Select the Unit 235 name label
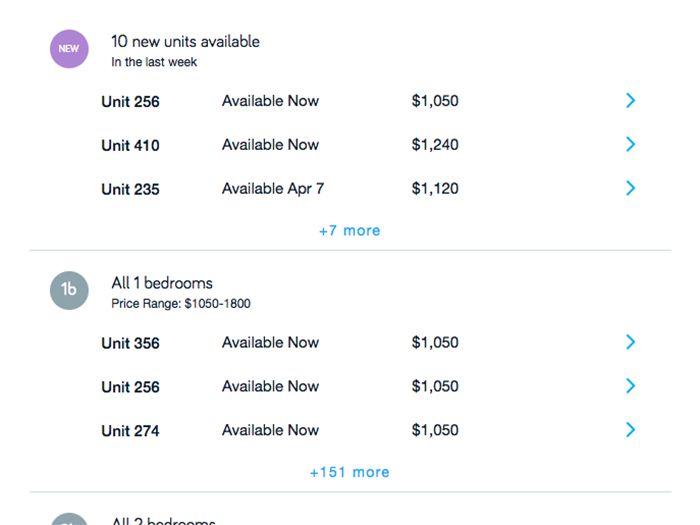 (x=130, y=189)
